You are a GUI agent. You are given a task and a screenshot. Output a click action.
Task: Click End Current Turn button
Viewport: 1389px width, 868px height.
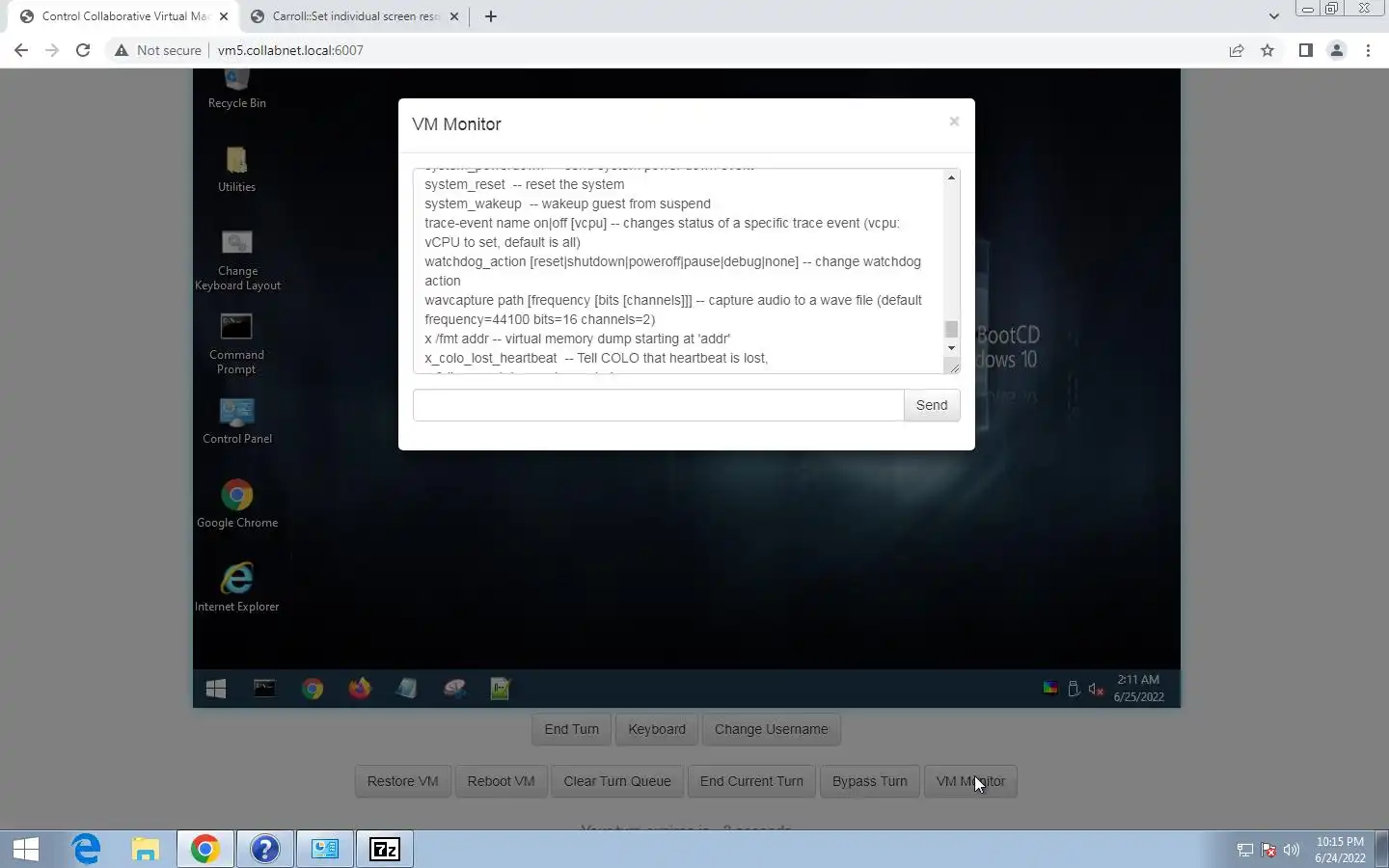[751, 781]
